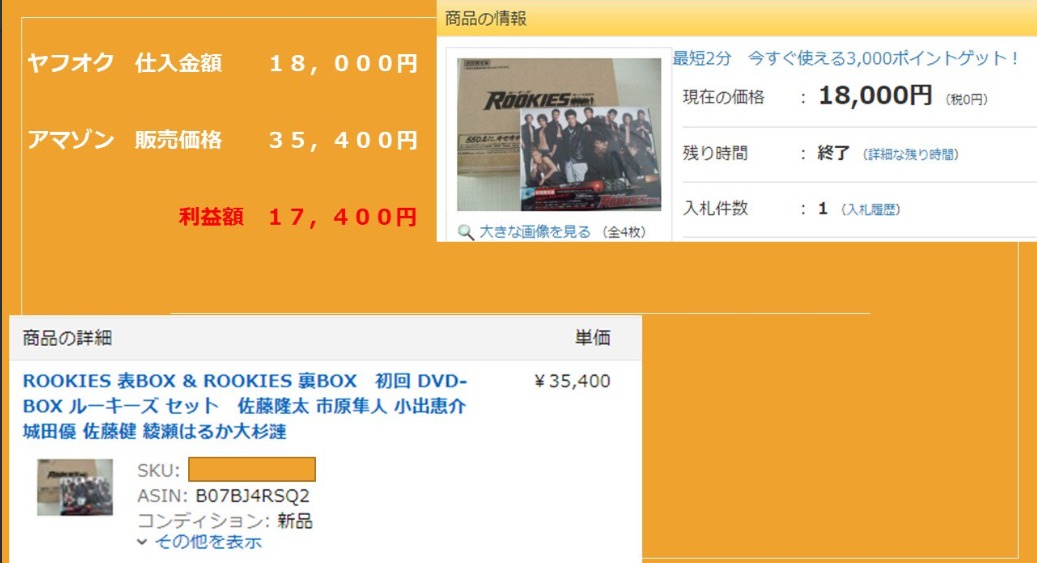Open the 入札履歴 bid history link

pos(870,210)
